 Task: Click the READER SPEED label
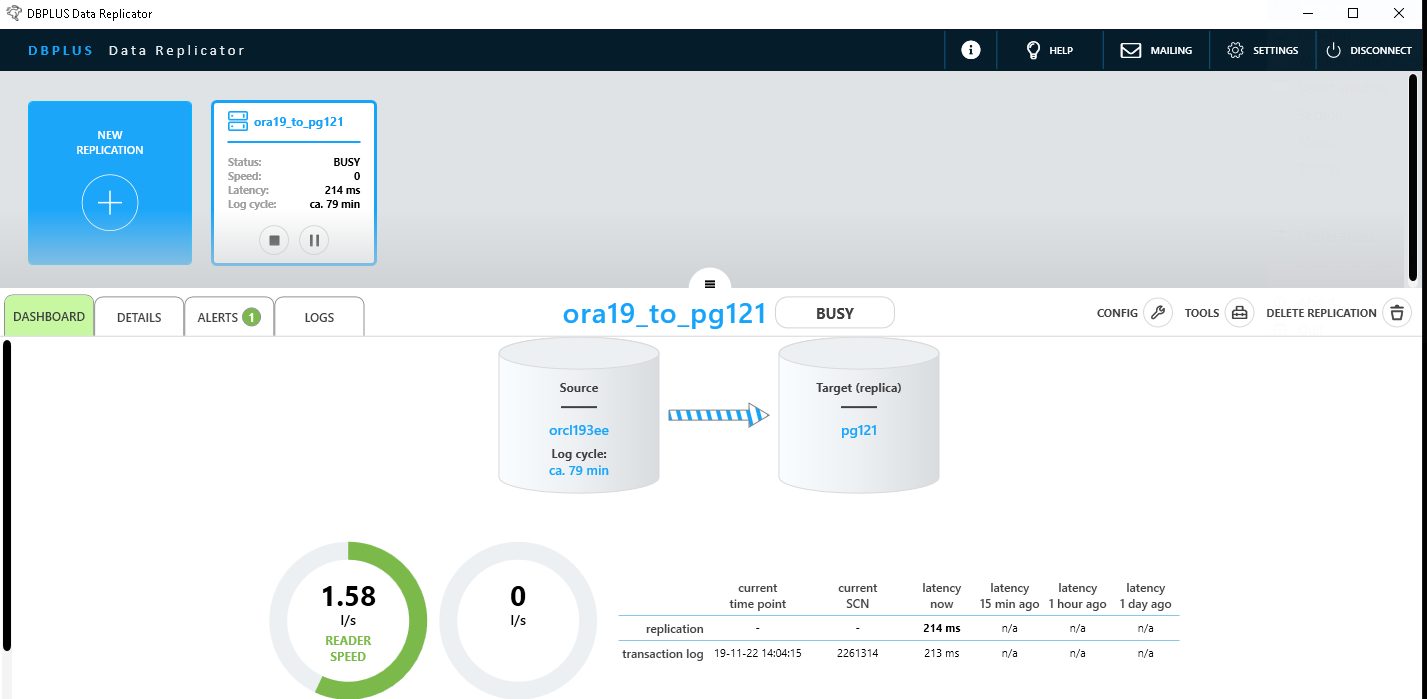[348, 649]
